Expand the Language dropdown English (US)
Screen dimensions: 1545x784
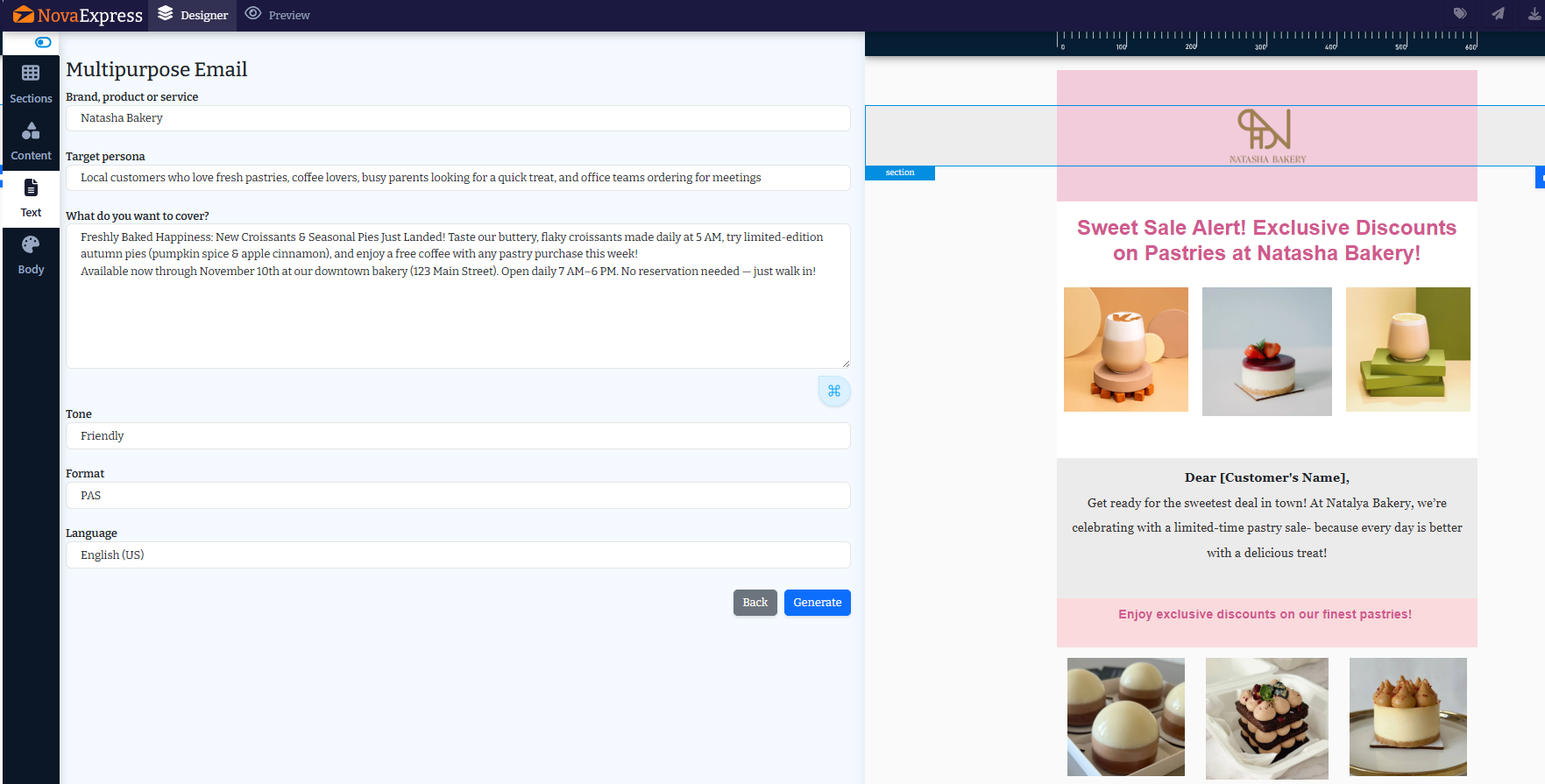click(x=457, y=555)
